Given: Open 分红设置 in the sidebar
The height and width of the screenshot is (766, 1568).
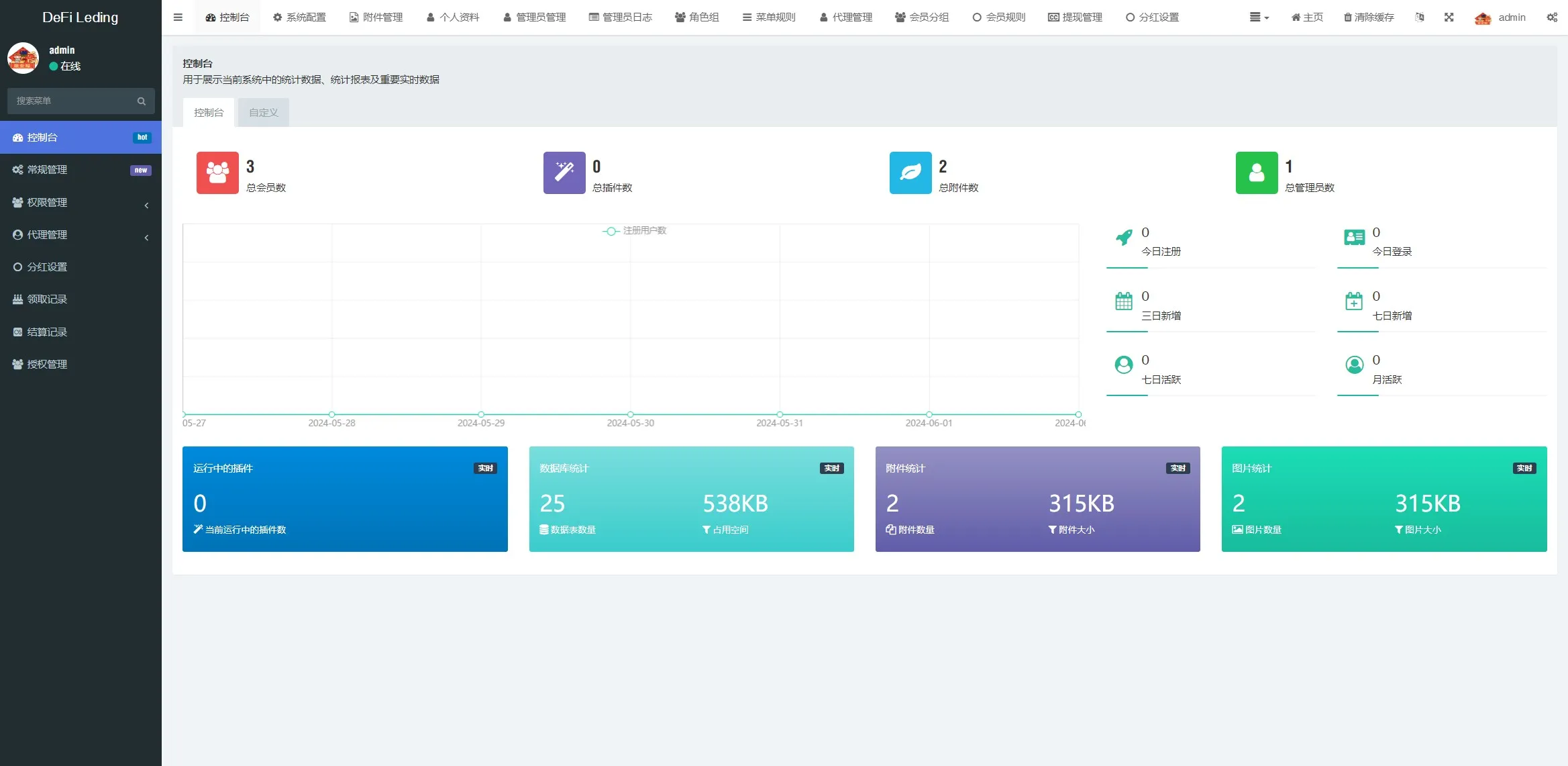Looking at the screenshot, I should 47,267.
